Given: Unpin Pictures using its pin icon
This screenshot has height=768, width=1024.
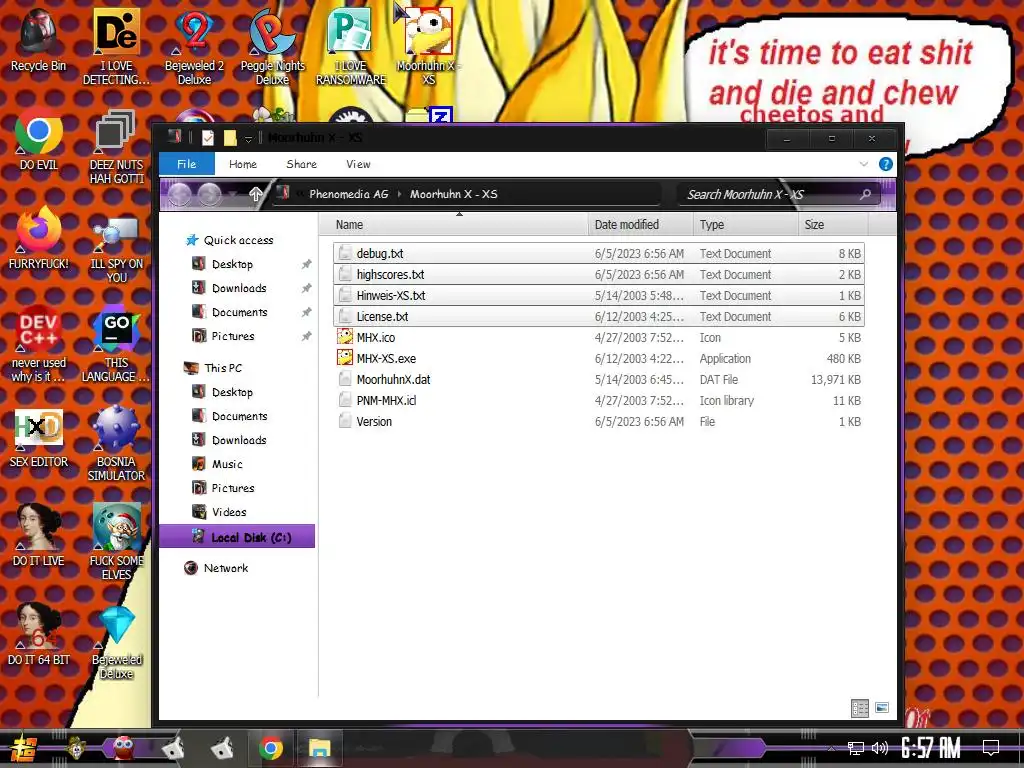Looking at the screenshot, I should click(x=306, y=336).
